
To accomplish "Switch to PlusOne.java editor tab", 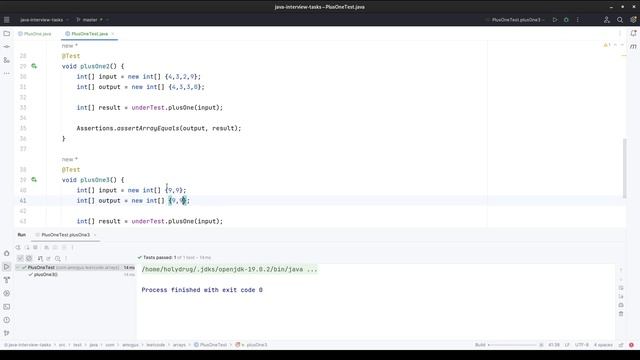I will 35,34.
